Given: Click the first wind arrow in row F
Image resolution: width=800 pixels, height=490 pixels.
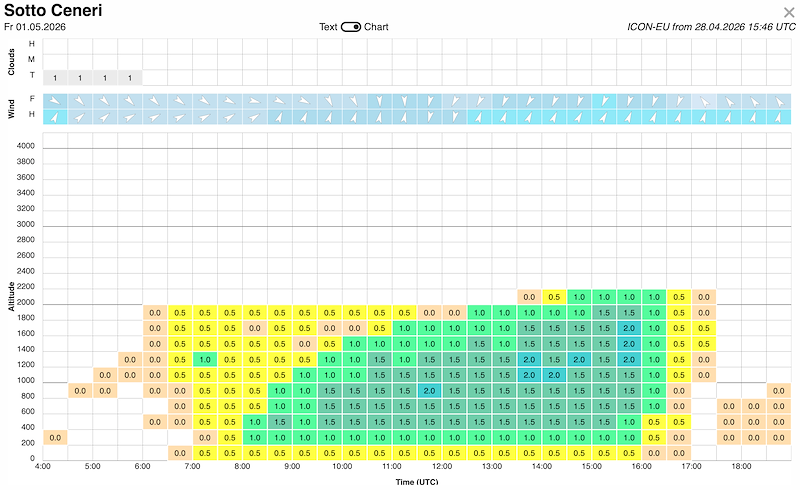Looking at the screenshot, I should 55,101.
